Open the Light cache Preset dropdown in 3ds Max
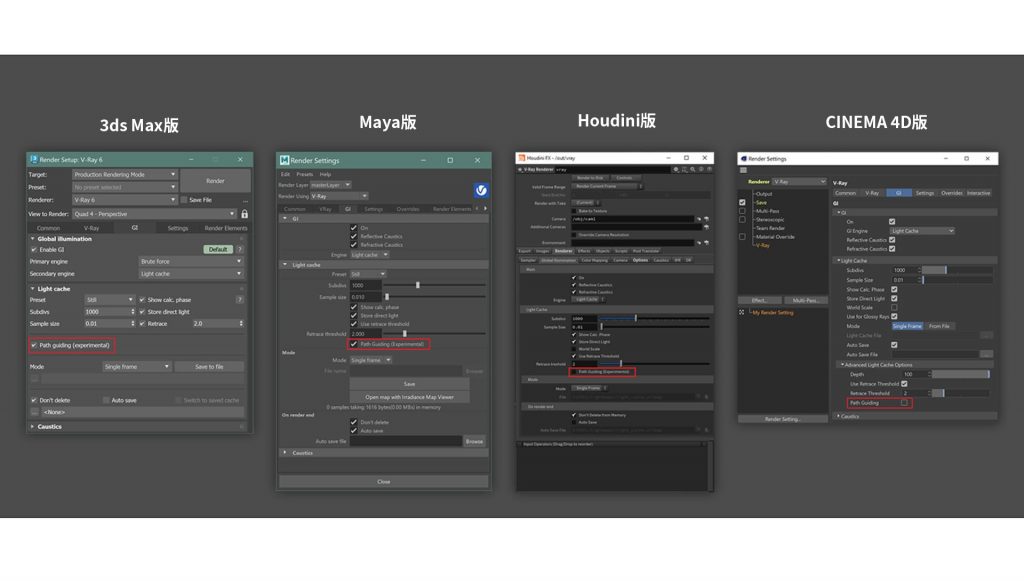 [x=109, y=299]
